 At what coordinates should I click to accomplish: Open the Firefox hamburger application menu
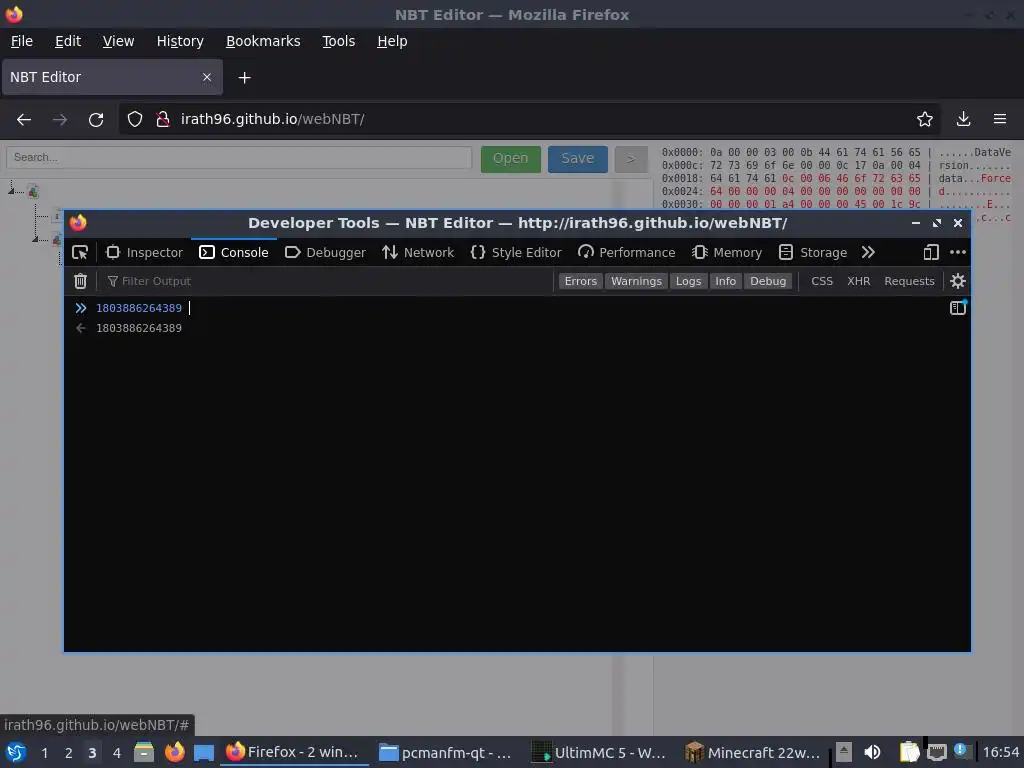coord(1000,120)
